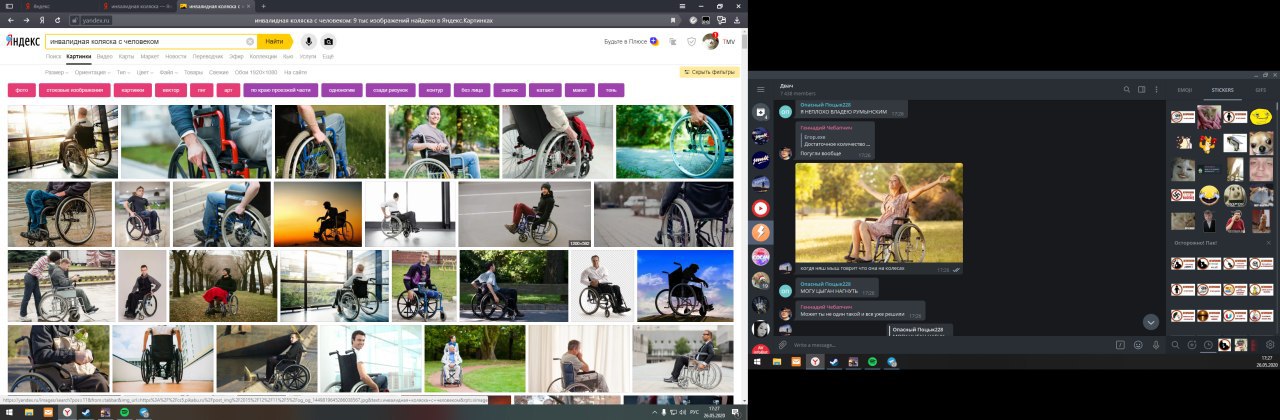
Task: Open browser downloads icon
Action: point(736,19)
